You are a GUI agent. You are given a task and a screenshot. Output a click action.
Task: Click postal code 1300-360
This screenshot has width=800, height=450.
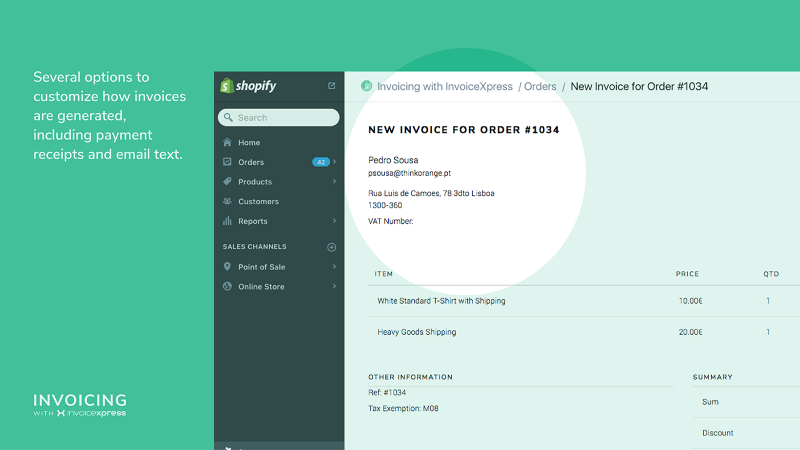(x=385, y=205)
